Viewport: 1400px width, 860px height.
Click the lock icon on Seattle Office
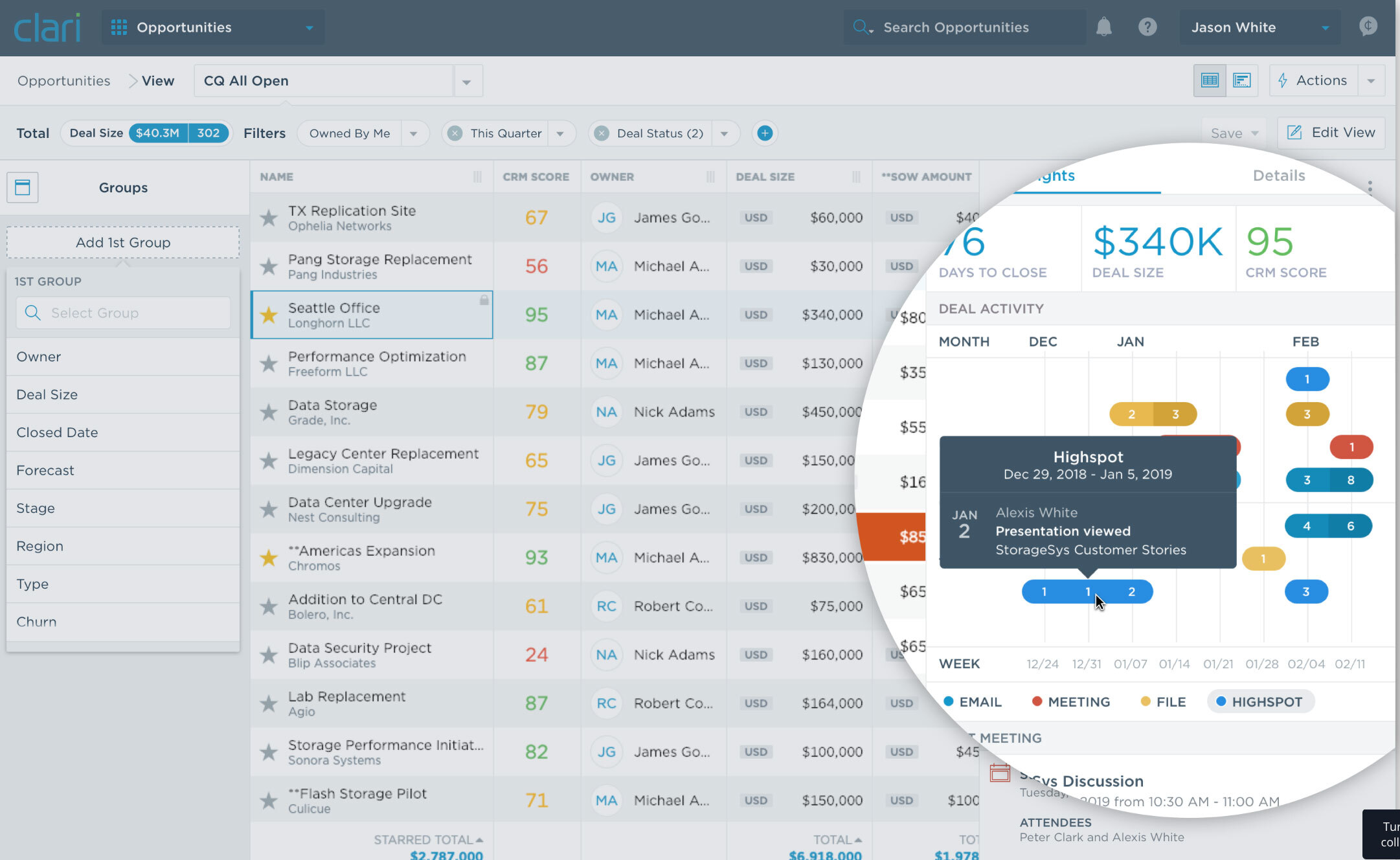(484, 300)
